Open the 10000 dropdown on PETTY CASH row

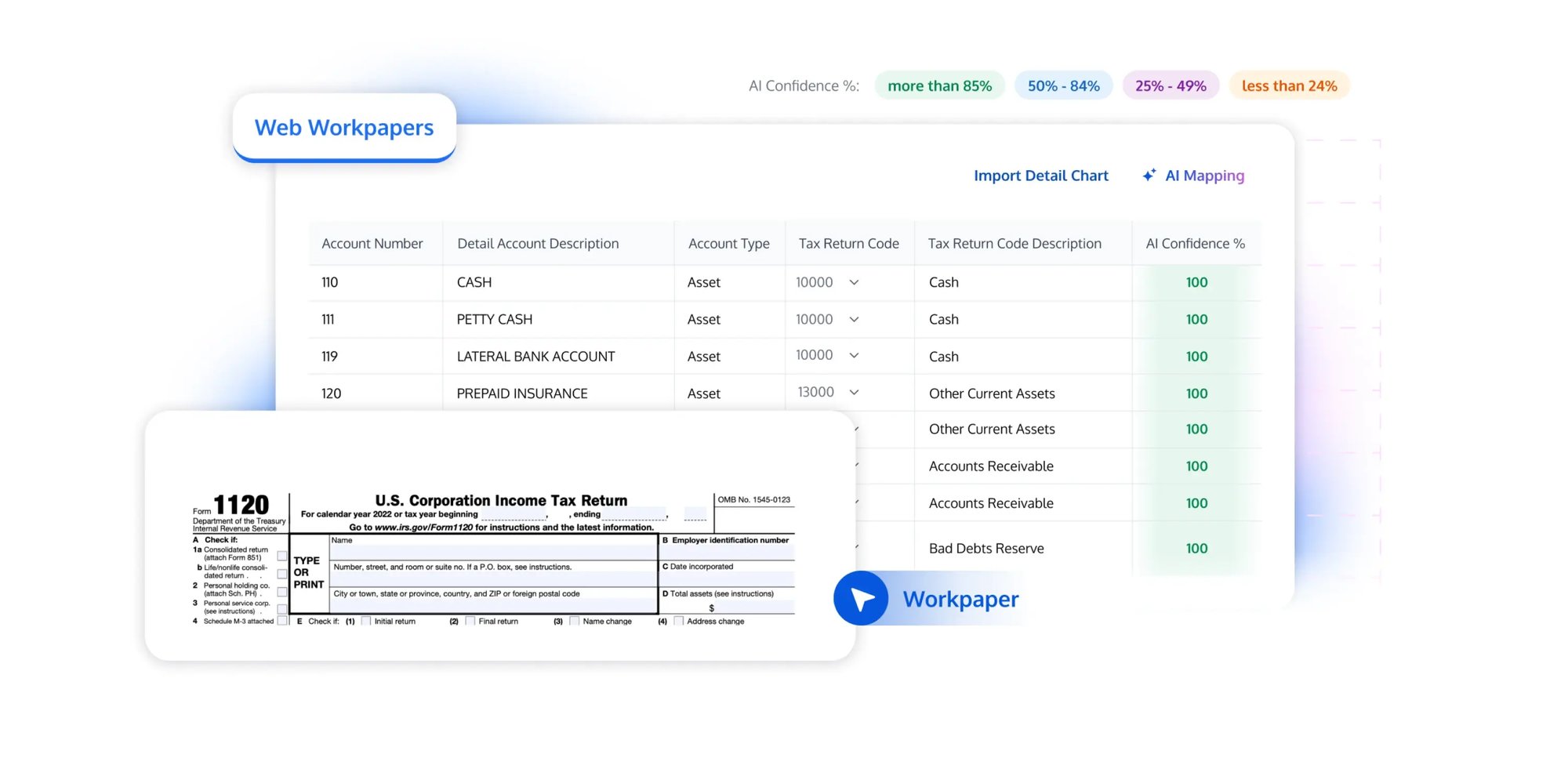tap(855, 319)
